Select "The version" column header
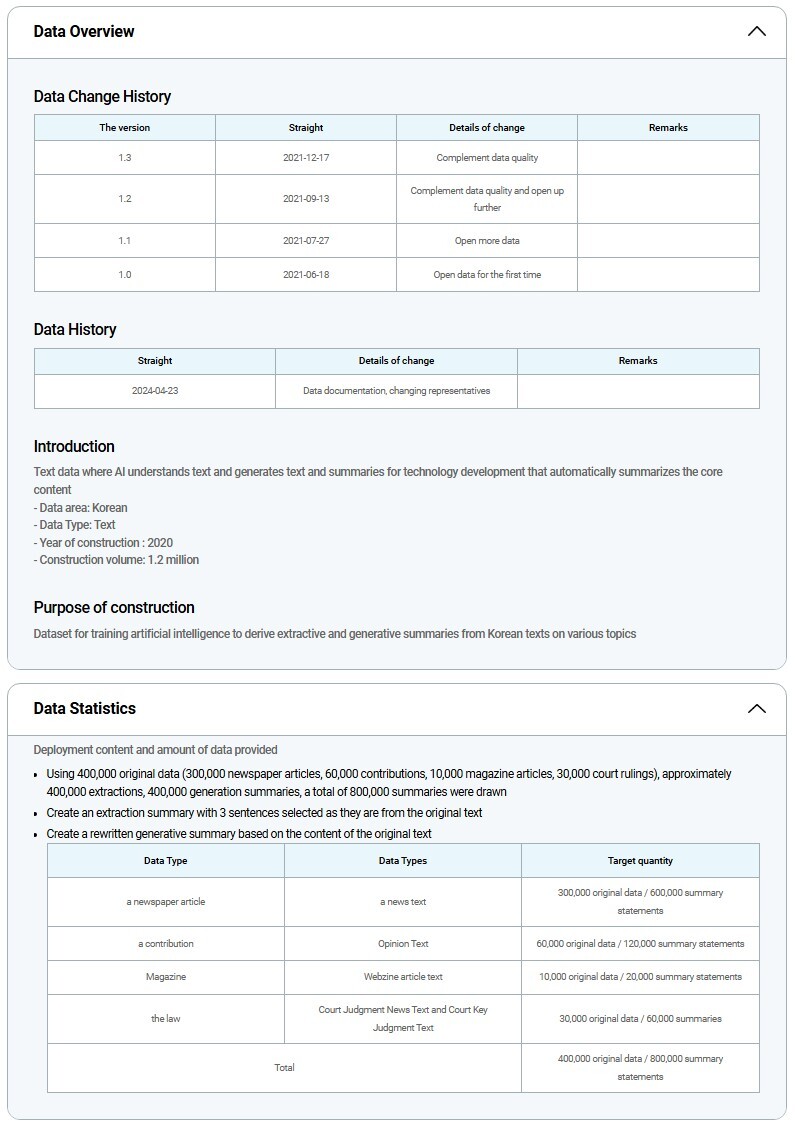 (125, 128)
